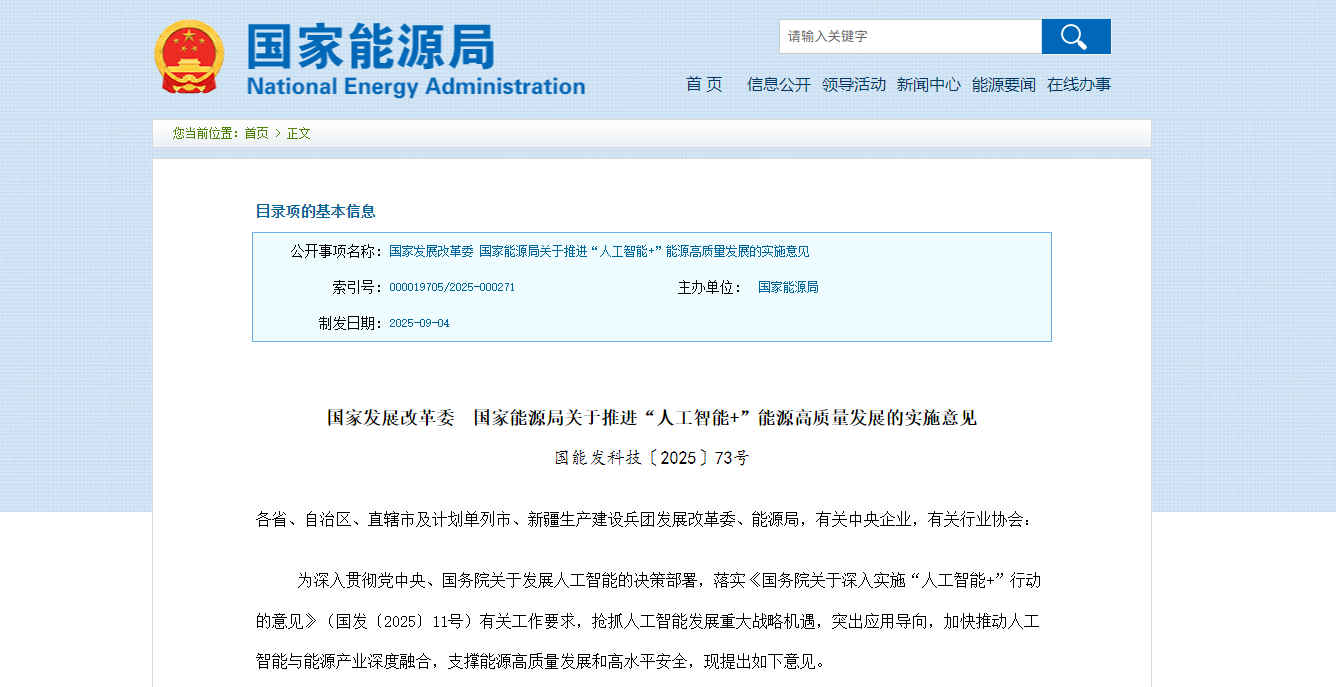Open the 在线办事 navigation menu item
1336x687 pixels.
1080,85
